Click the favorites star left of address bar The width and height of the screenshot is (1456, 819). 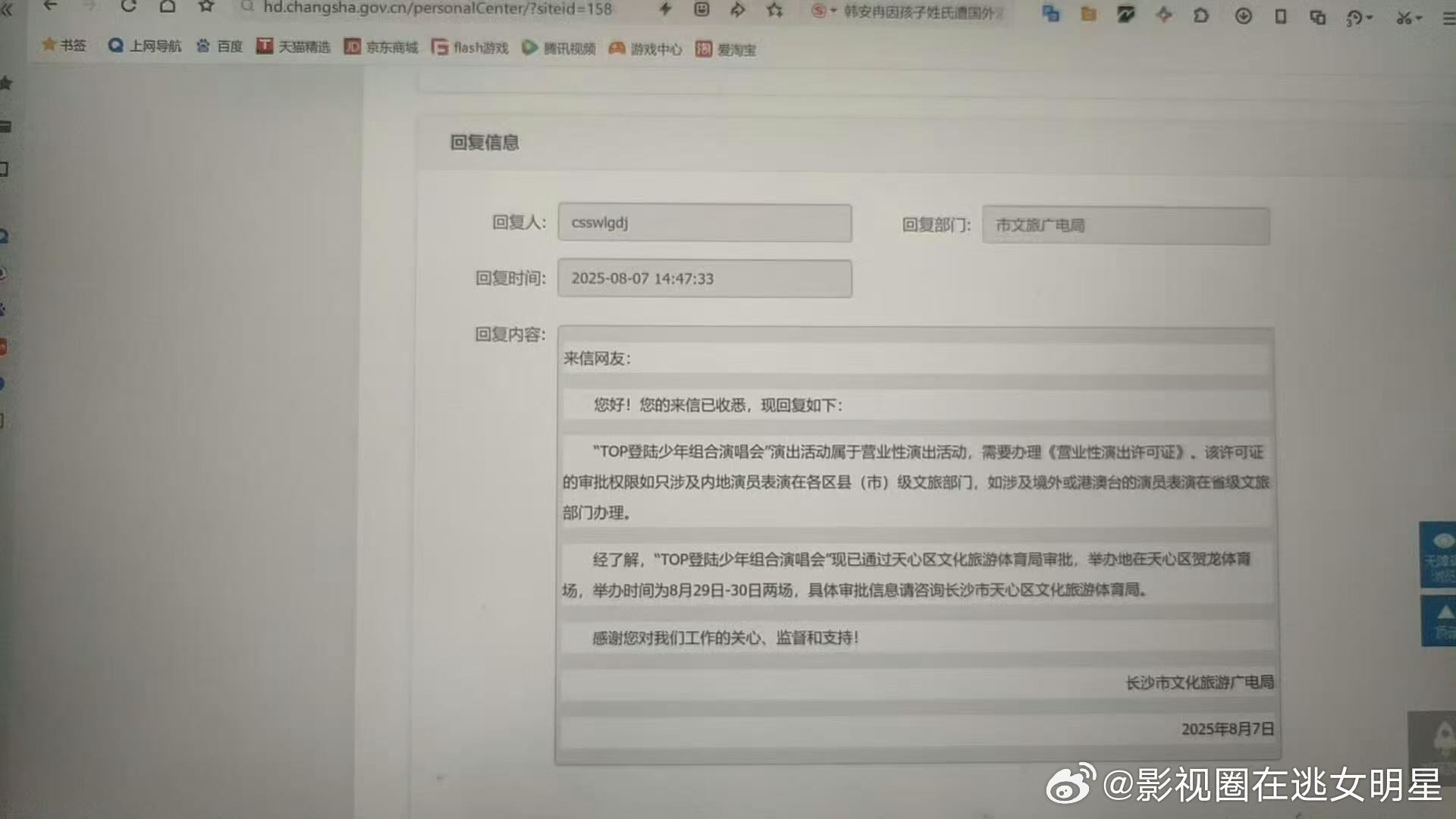pos(206,7)
